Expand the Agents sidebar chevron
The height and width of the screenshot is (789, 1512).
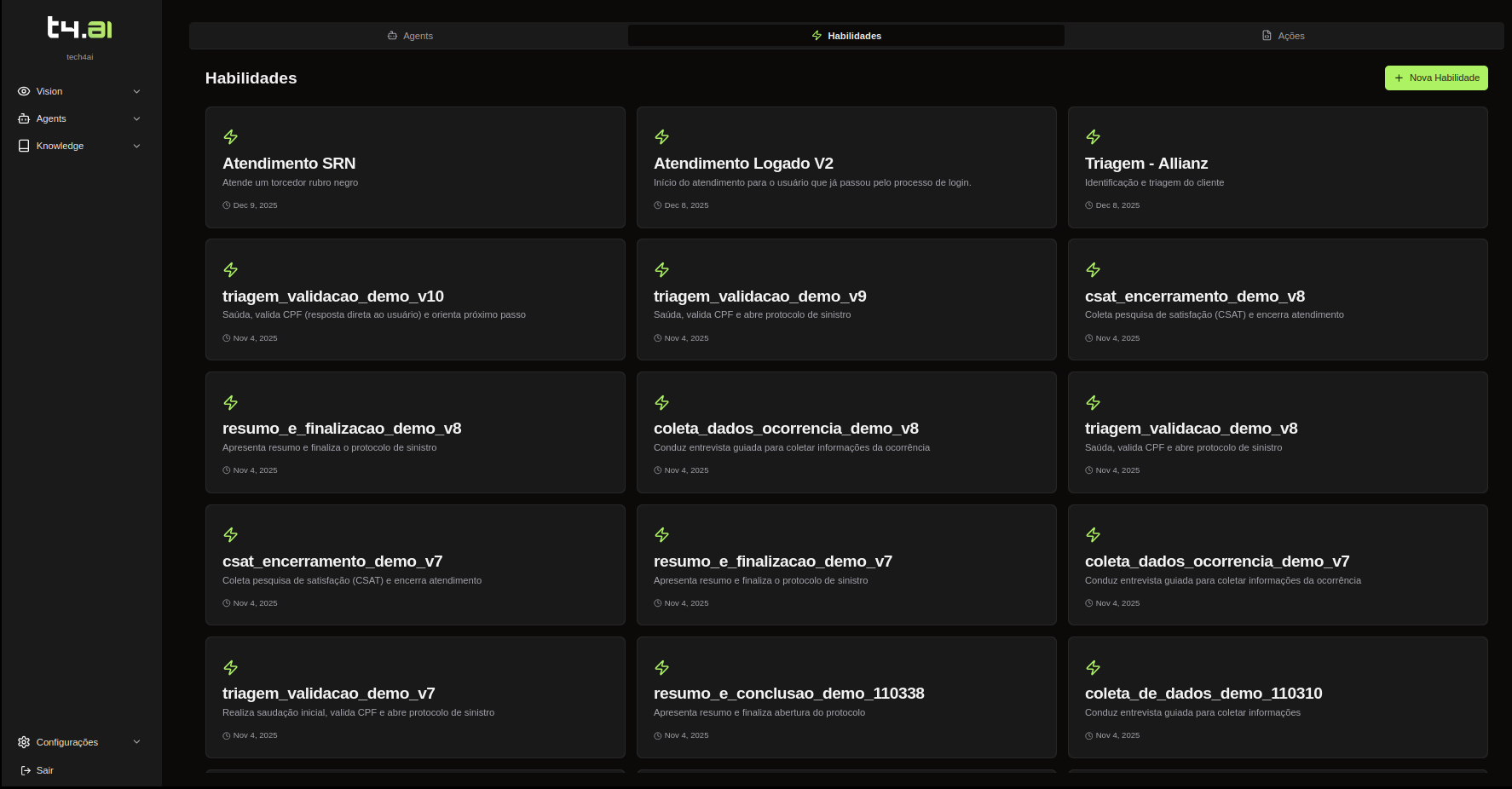click(x=136, y=118)
